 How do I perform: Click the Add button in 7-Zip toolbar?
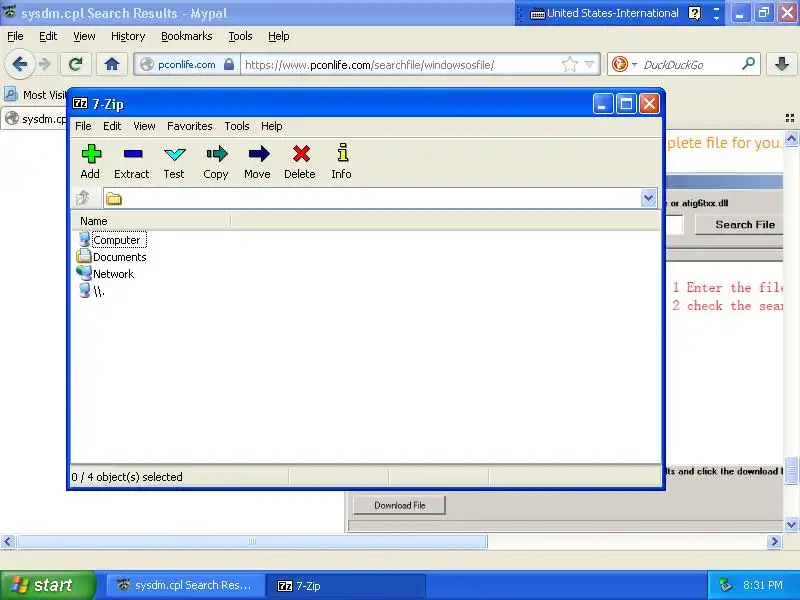click(x=91, y=161)
